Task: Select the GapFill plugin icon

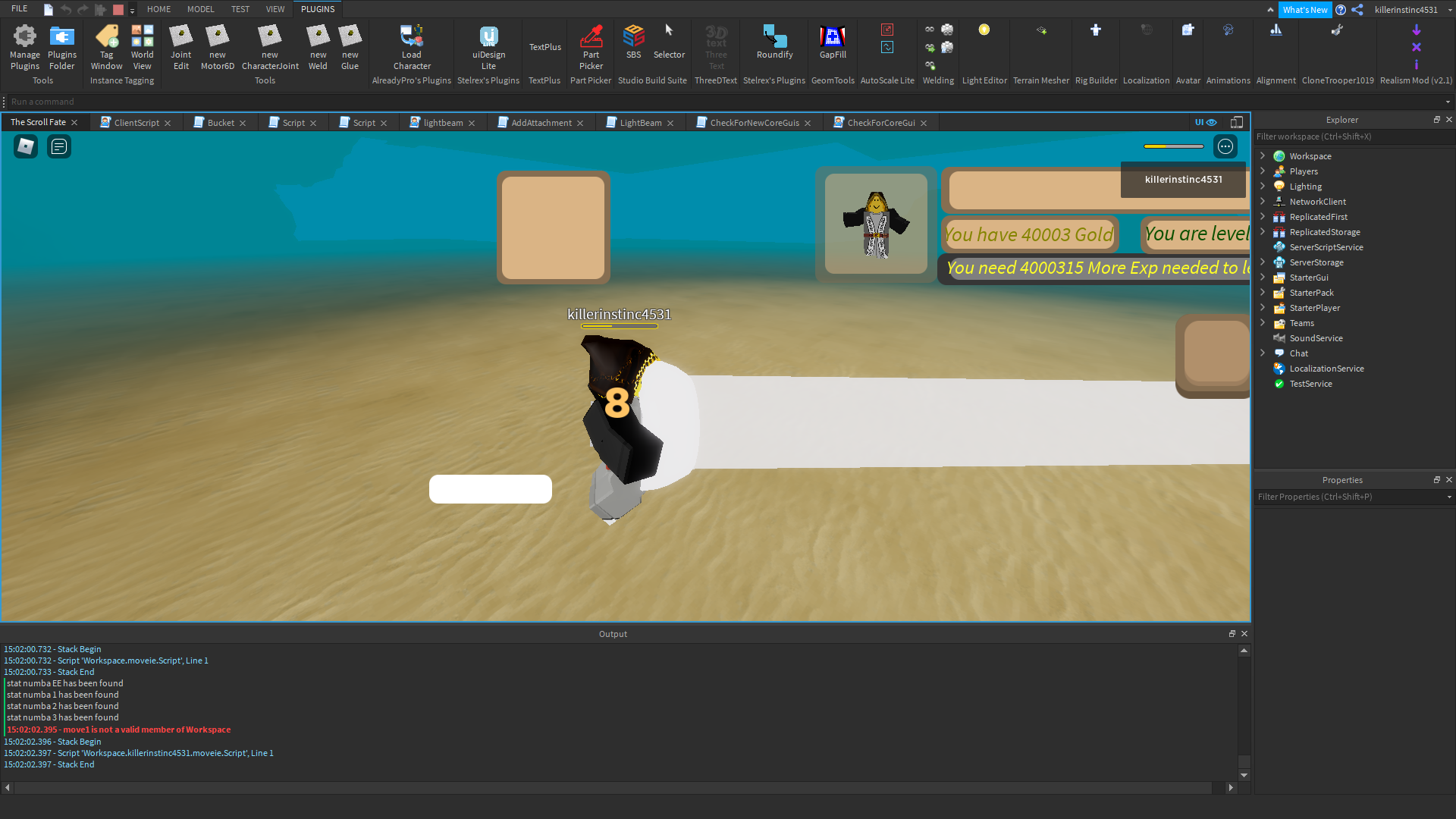Action: (832, 42)
